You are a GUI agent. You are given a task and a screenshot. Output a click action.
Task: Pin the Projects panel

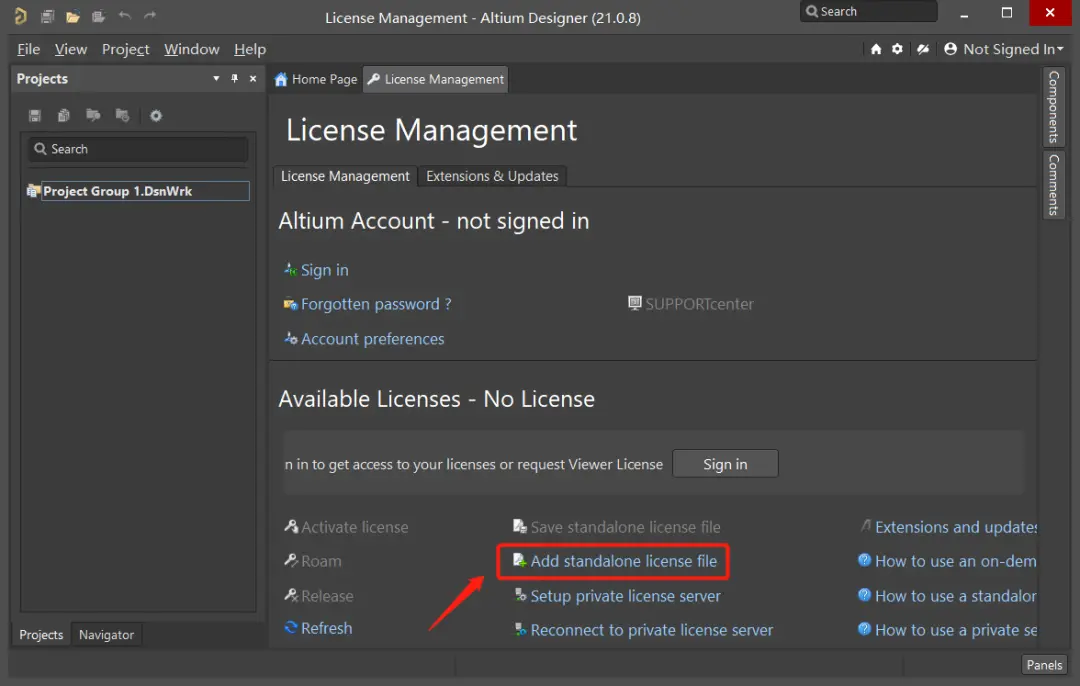234,79
